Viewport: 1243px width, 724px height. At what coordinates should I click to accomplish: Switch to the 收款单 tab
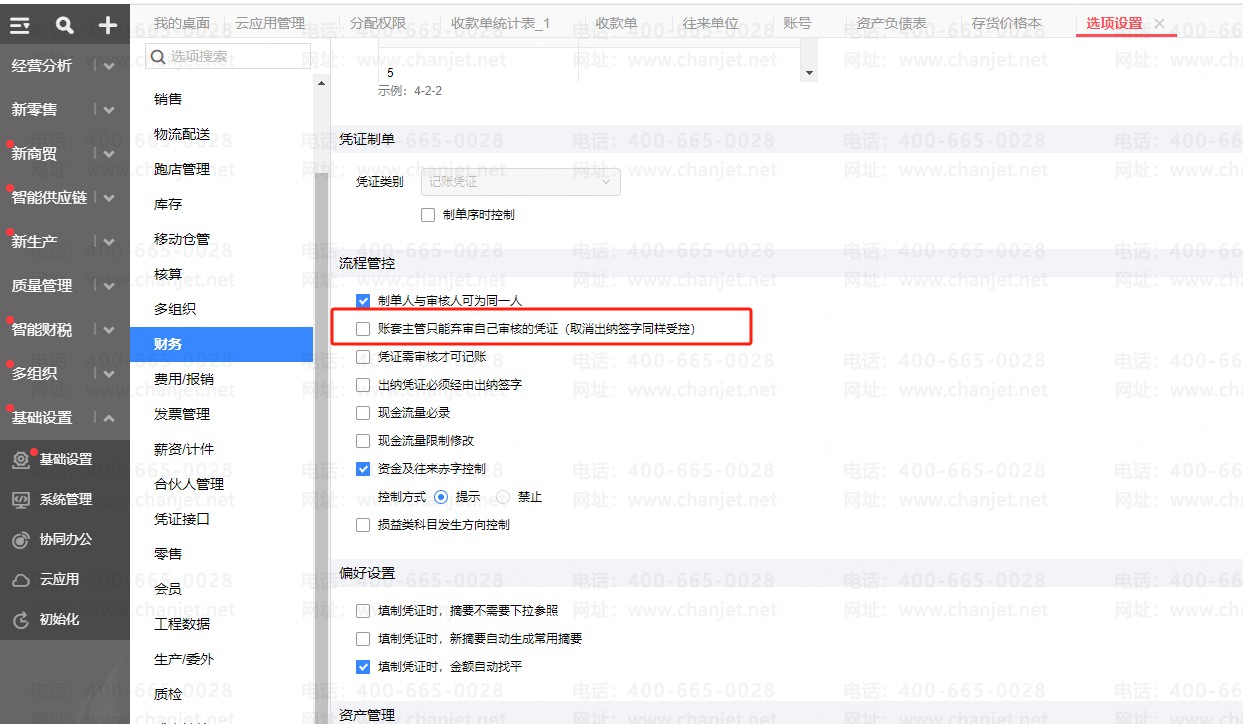click(x=616, y=23)
